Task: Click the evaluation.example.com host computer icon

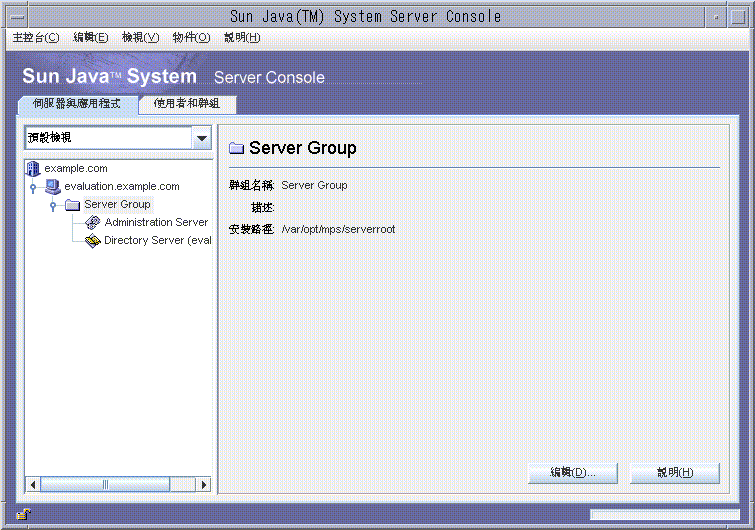Action: click(52, 186)
